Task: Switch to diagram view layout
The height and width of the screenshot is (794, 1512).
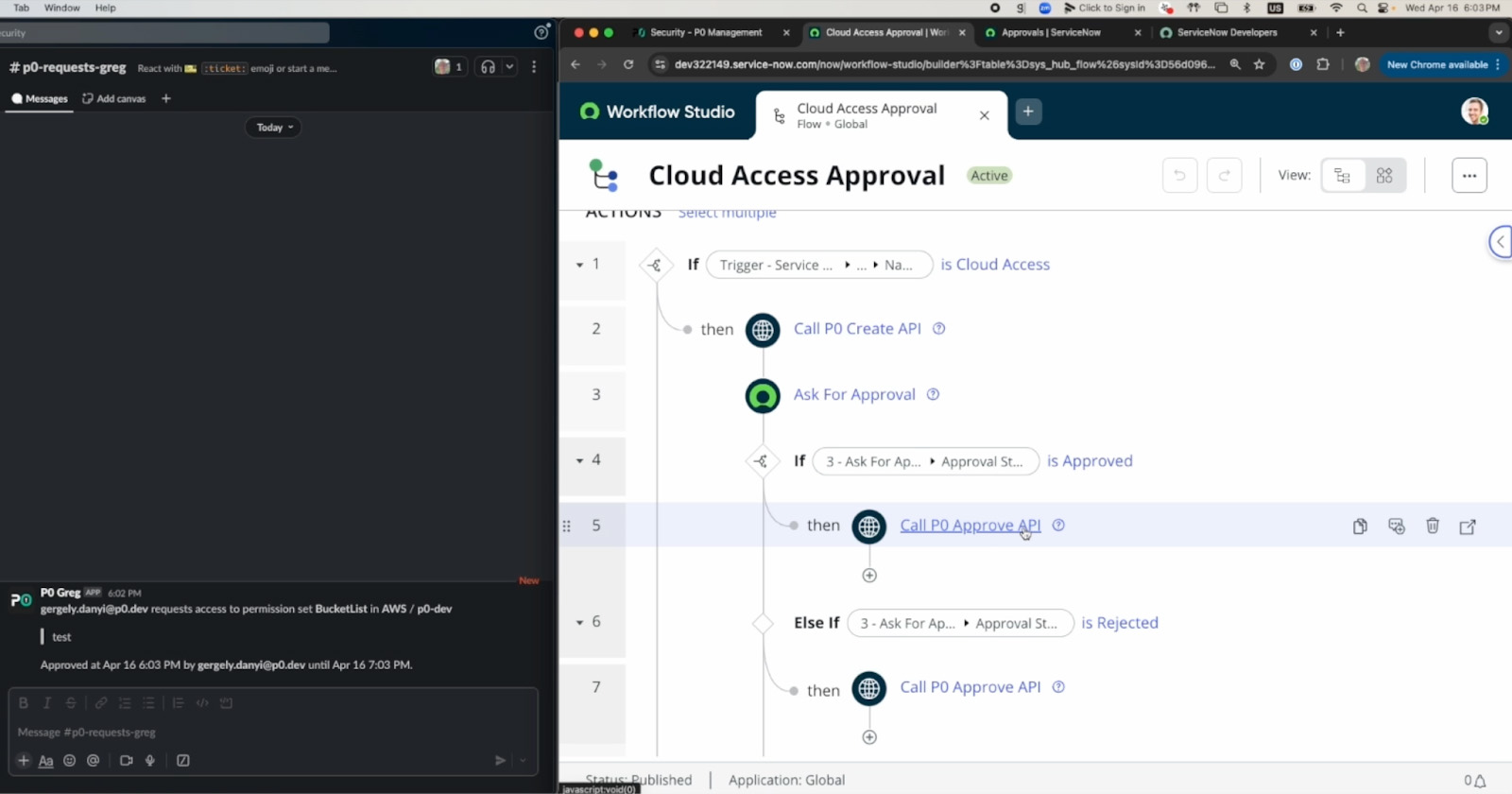Action: click(1384, 176)
